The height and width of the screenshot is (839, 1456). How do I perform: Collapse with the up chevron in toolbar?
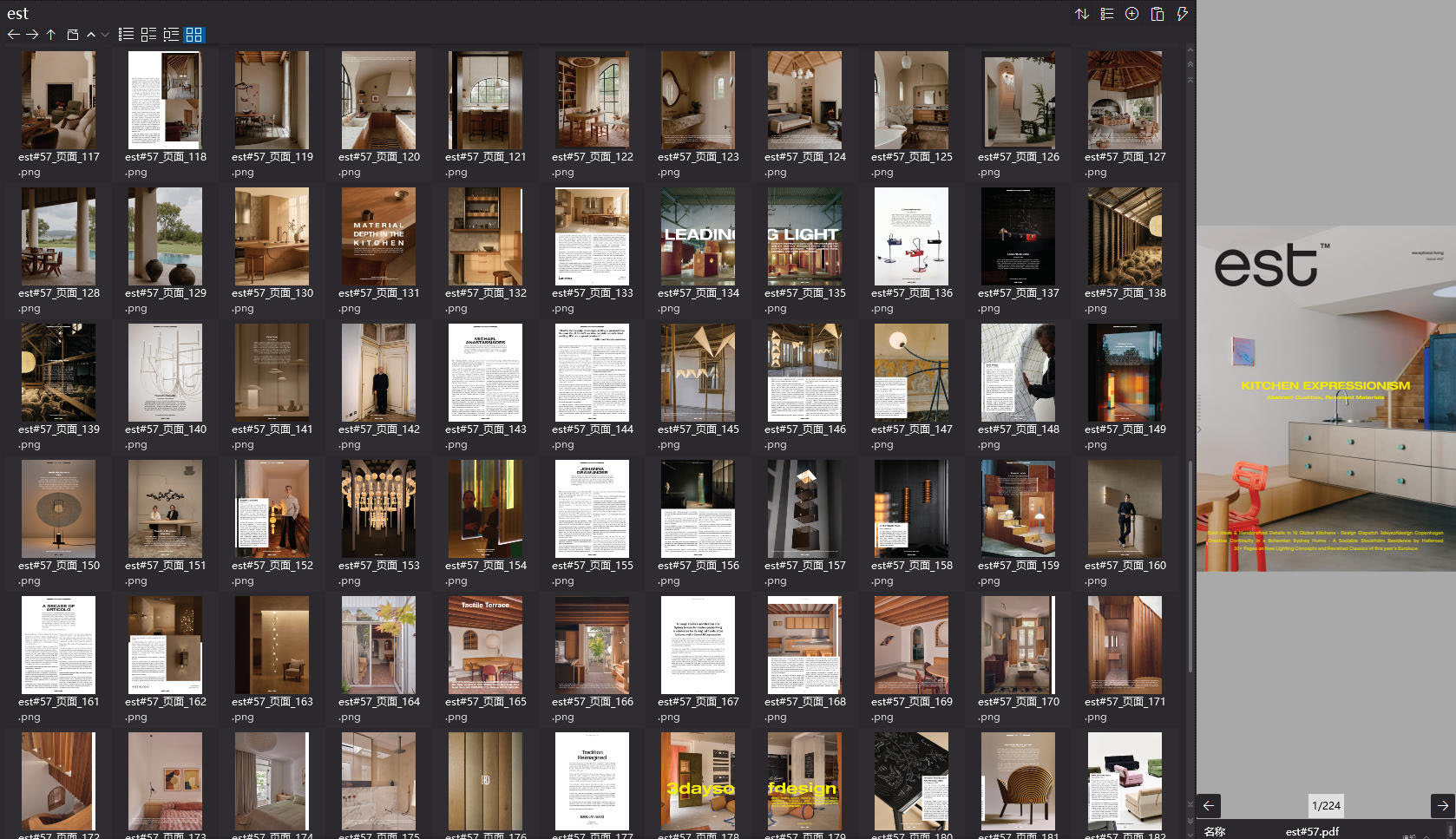click(90, 35)
